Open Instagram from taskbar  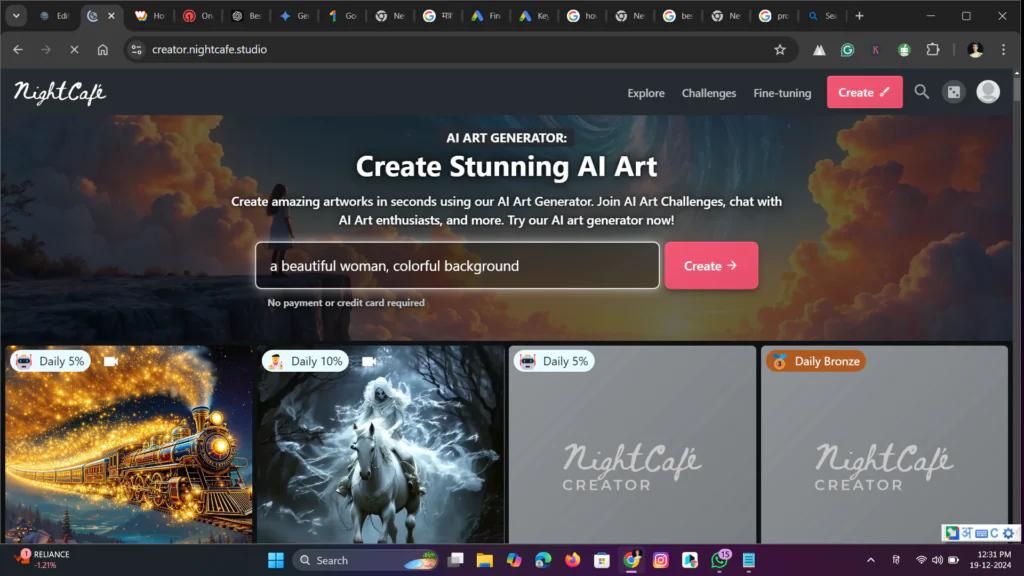(661, 560)
